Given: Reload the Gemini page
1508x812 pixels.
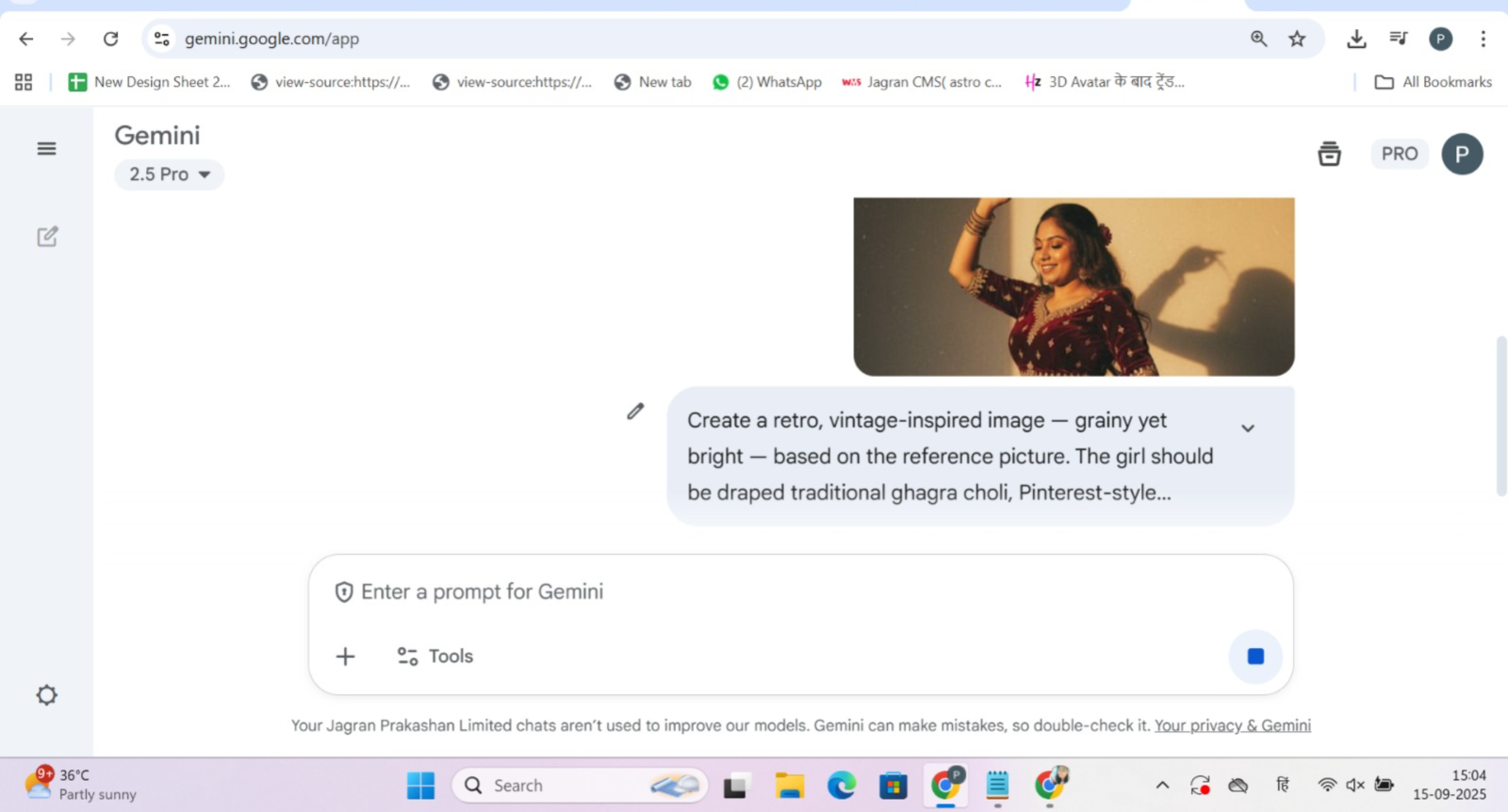Looking at the screenshot, I should 110,39.
